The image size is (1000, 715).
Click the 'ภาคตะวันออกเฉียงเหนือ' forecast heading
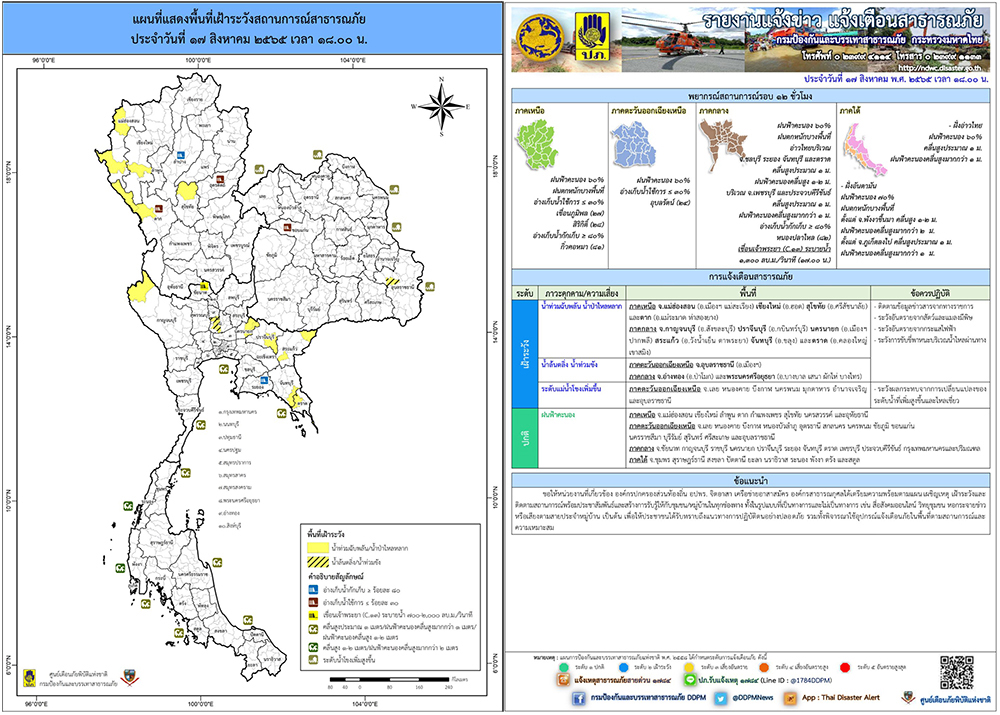click(649, 111)
